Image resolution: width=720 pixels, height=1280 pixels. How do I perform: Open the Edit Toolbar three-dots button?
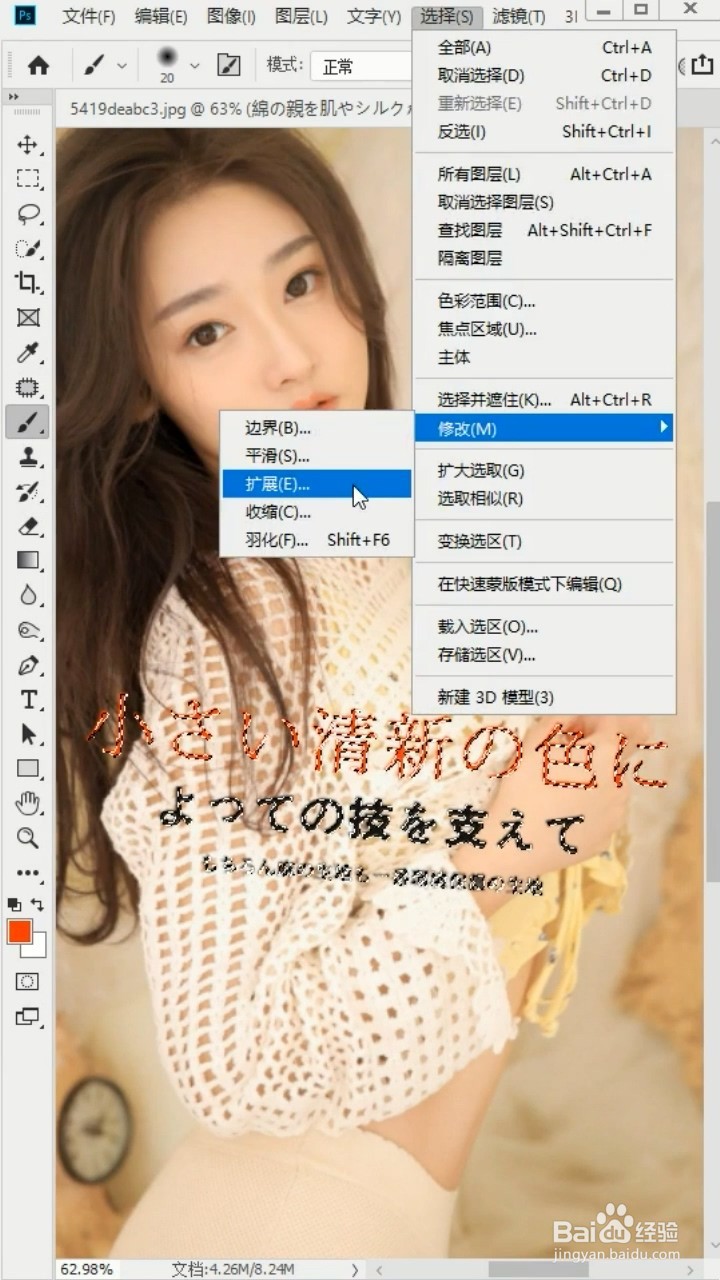(28, 872)
